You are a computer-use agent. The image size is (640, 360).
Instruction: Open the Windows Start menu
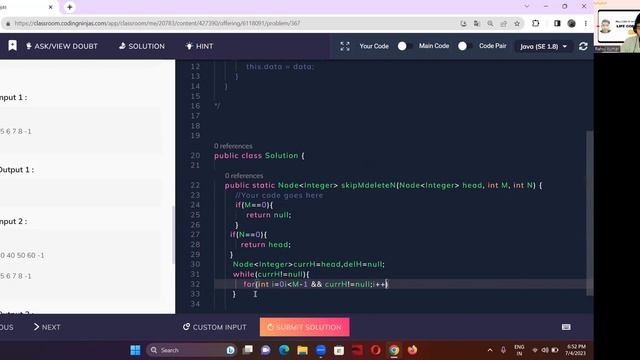(x=135, y=350)
